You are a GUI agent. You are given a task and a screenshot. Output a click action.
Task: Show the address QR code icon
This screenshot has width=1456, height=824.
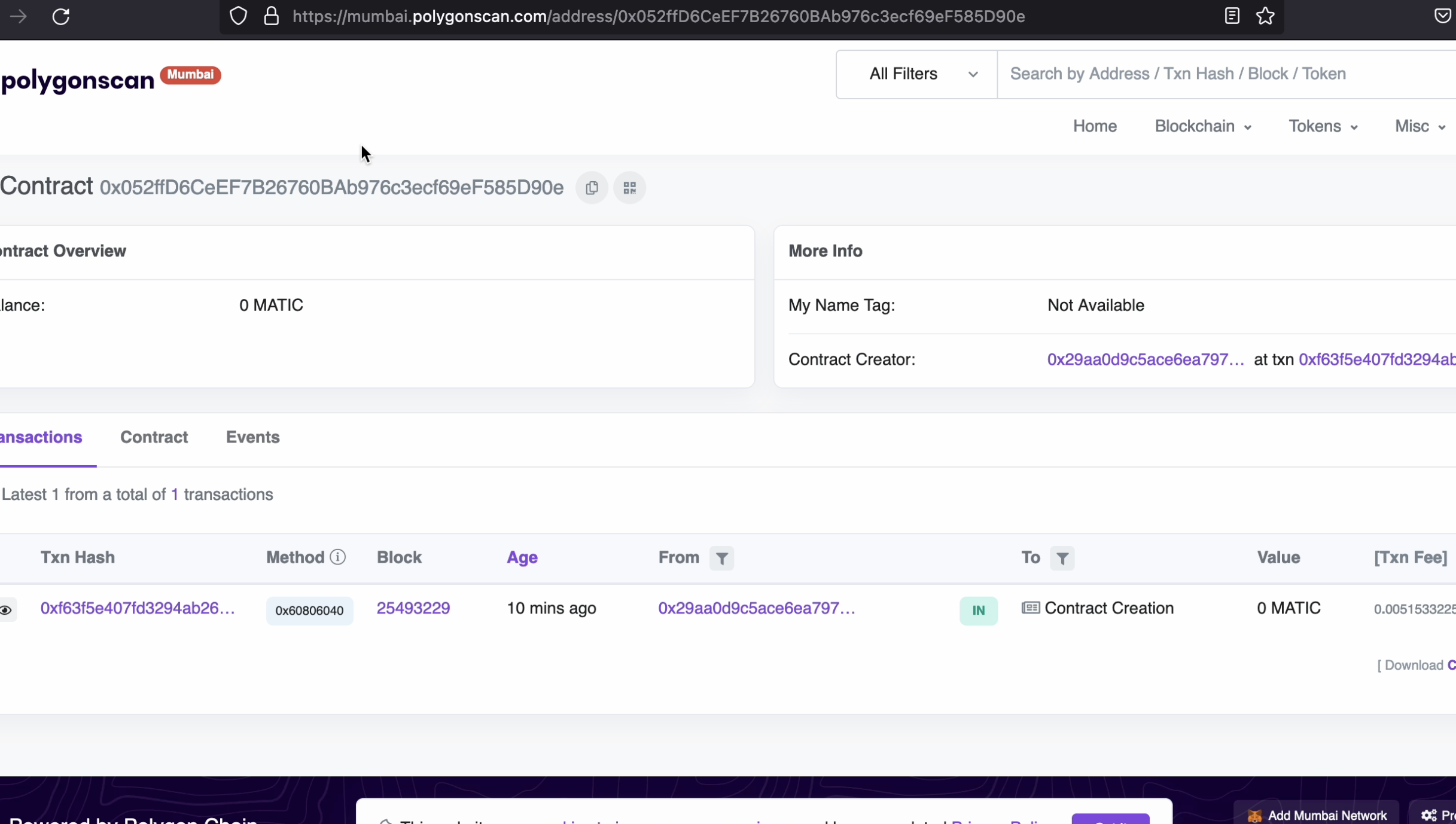point(629,188)
